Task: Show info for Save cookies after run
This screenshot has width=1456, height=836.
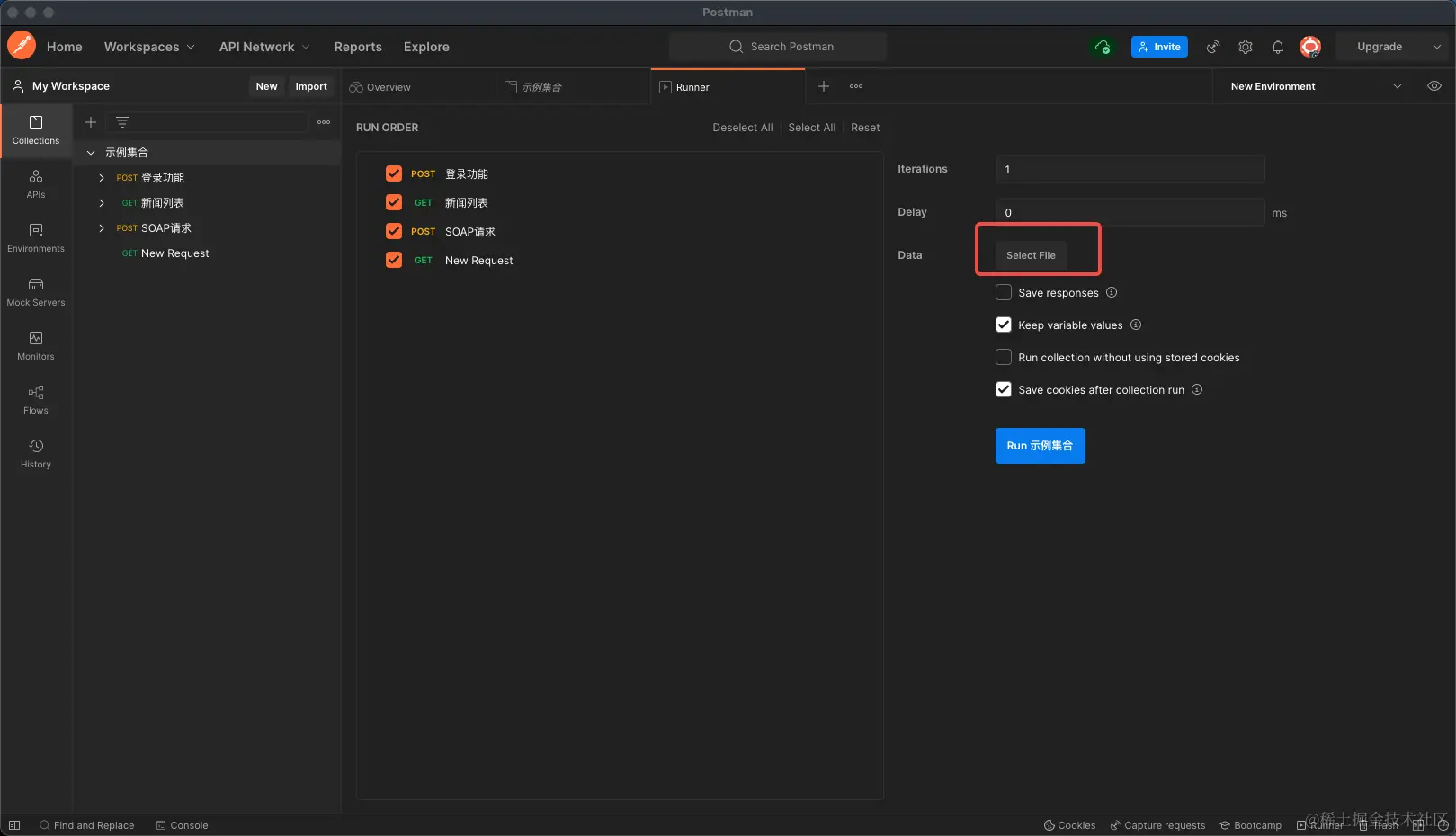Action: point(1197,389)
